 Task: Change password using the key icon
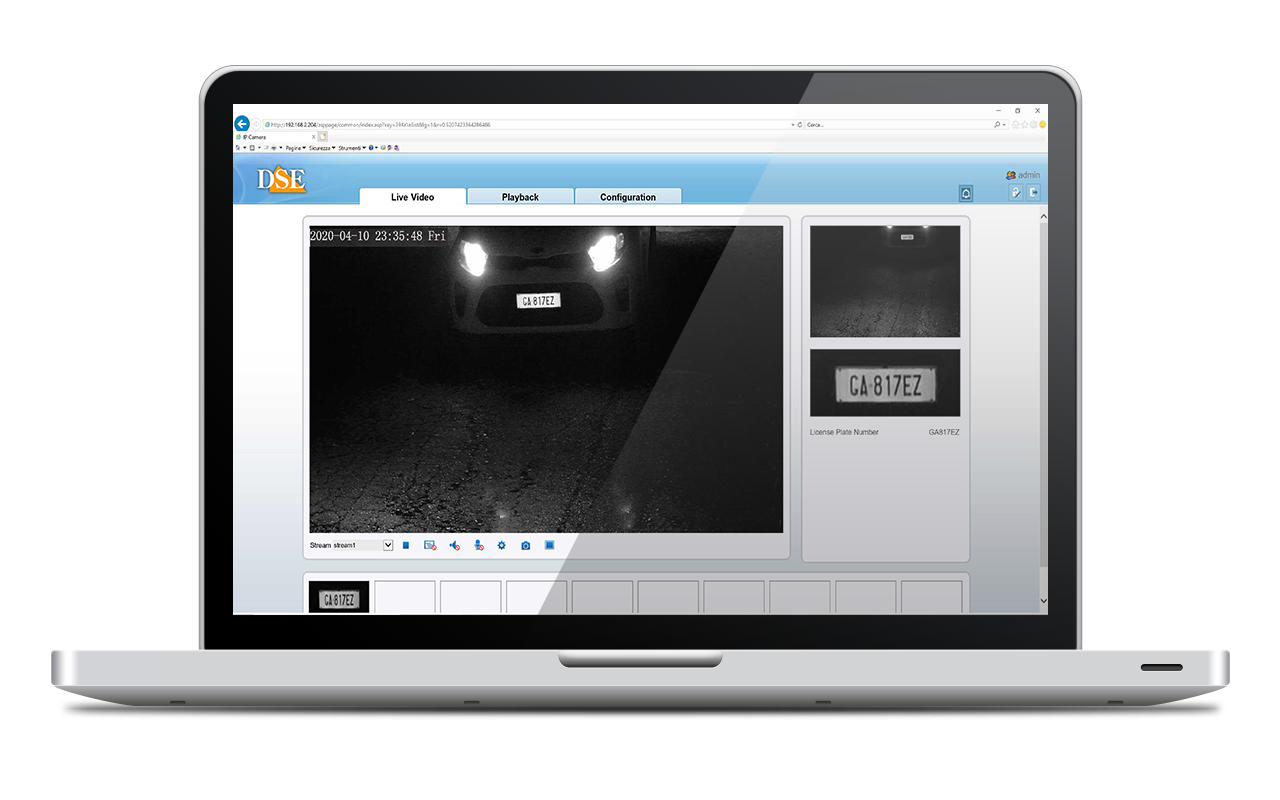pos(1016,192)
